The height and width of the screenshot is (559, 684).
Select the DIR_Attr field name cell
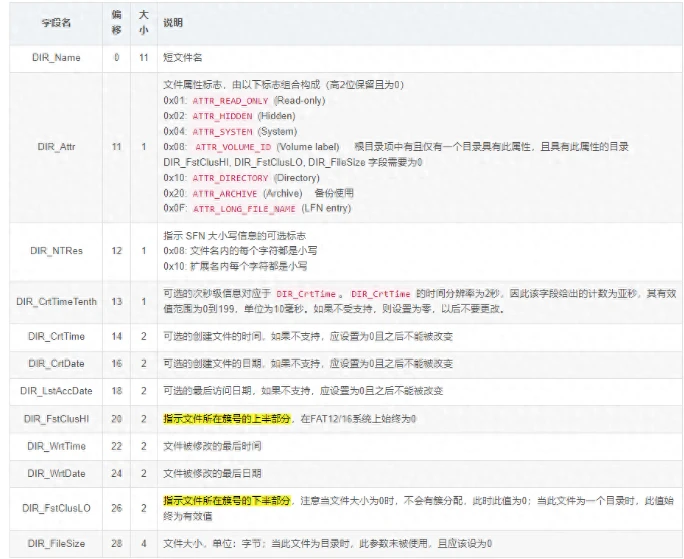click(x=59, y=146)
